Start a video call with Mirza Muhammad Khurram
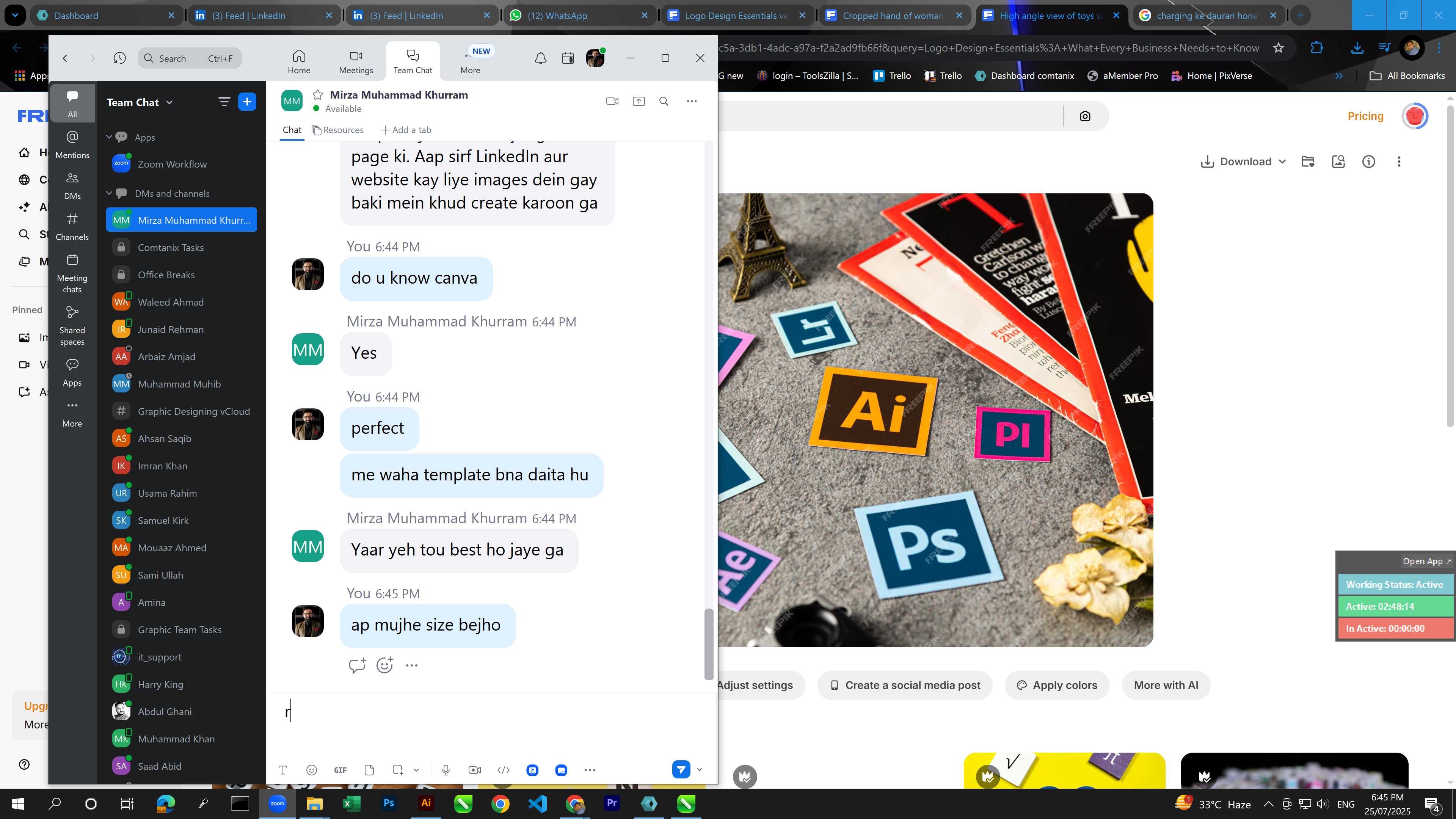 point(612,101)
